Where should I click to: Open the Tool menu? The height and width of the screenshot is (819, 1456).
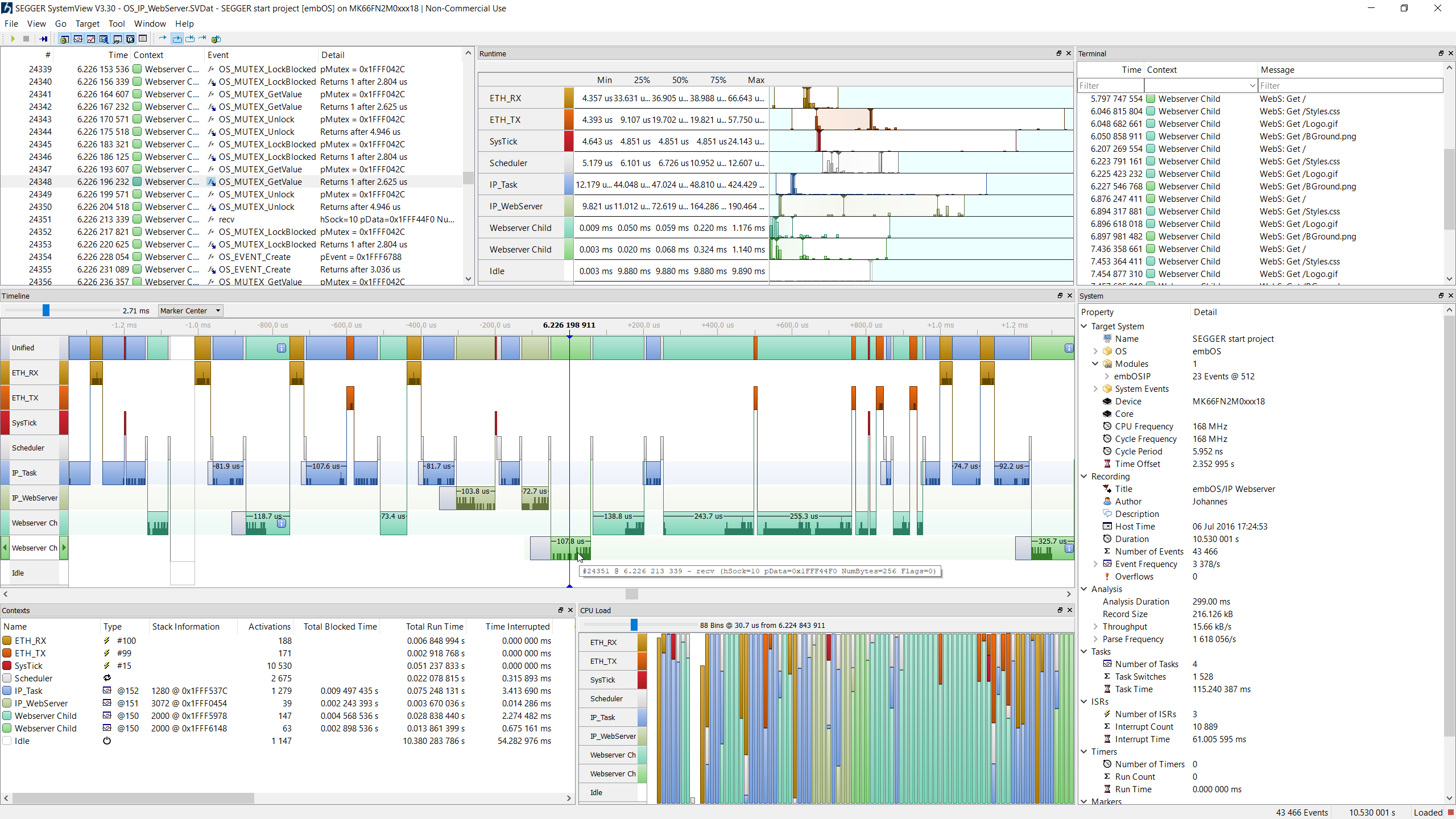point(117,24)
